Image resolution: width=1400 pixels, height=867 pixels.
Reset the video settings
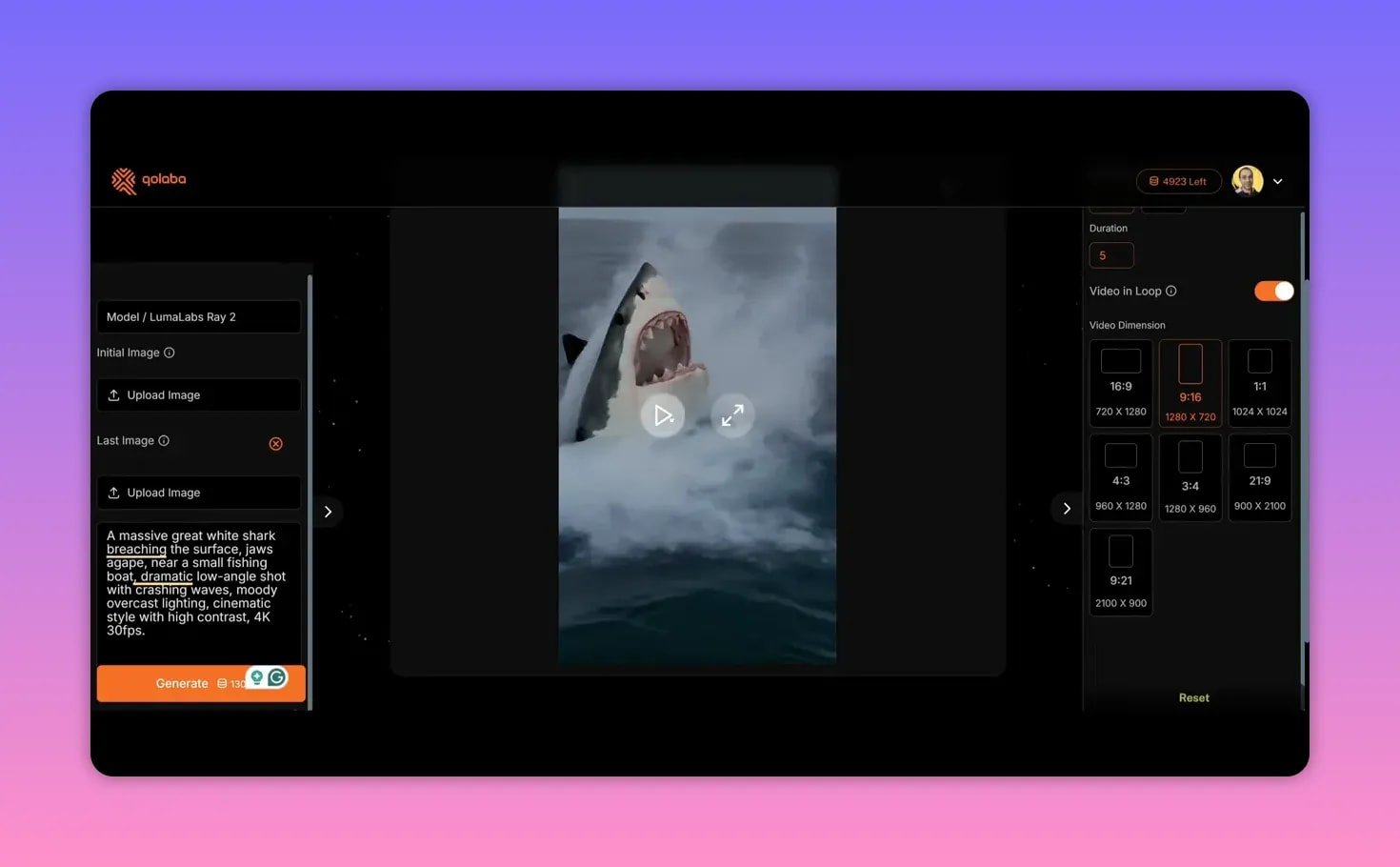pos(1193,696)
